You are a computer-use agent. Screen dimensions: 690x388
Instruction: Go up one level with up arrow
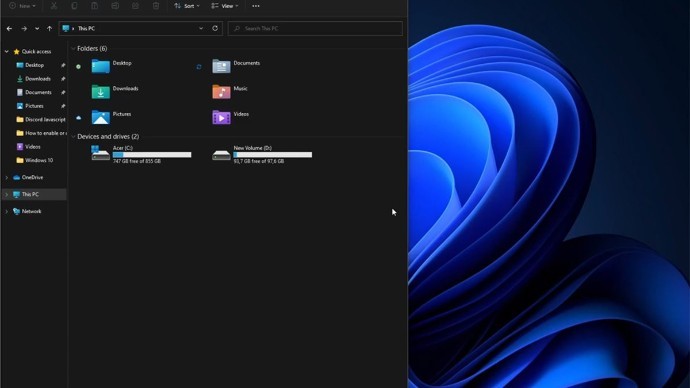pyautogui.click(x=49, y=29)
